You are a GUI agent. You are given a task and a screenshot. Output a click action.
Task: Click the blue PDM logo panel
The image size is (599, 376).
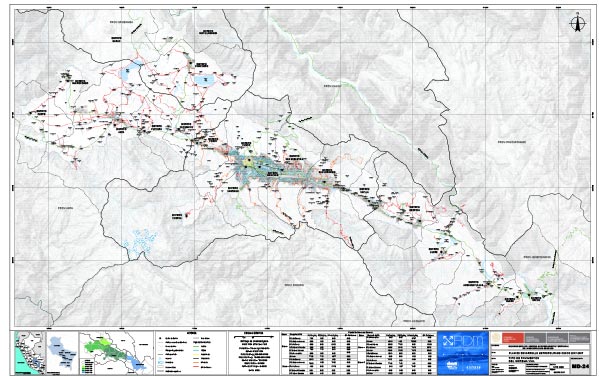pos(463,353)
